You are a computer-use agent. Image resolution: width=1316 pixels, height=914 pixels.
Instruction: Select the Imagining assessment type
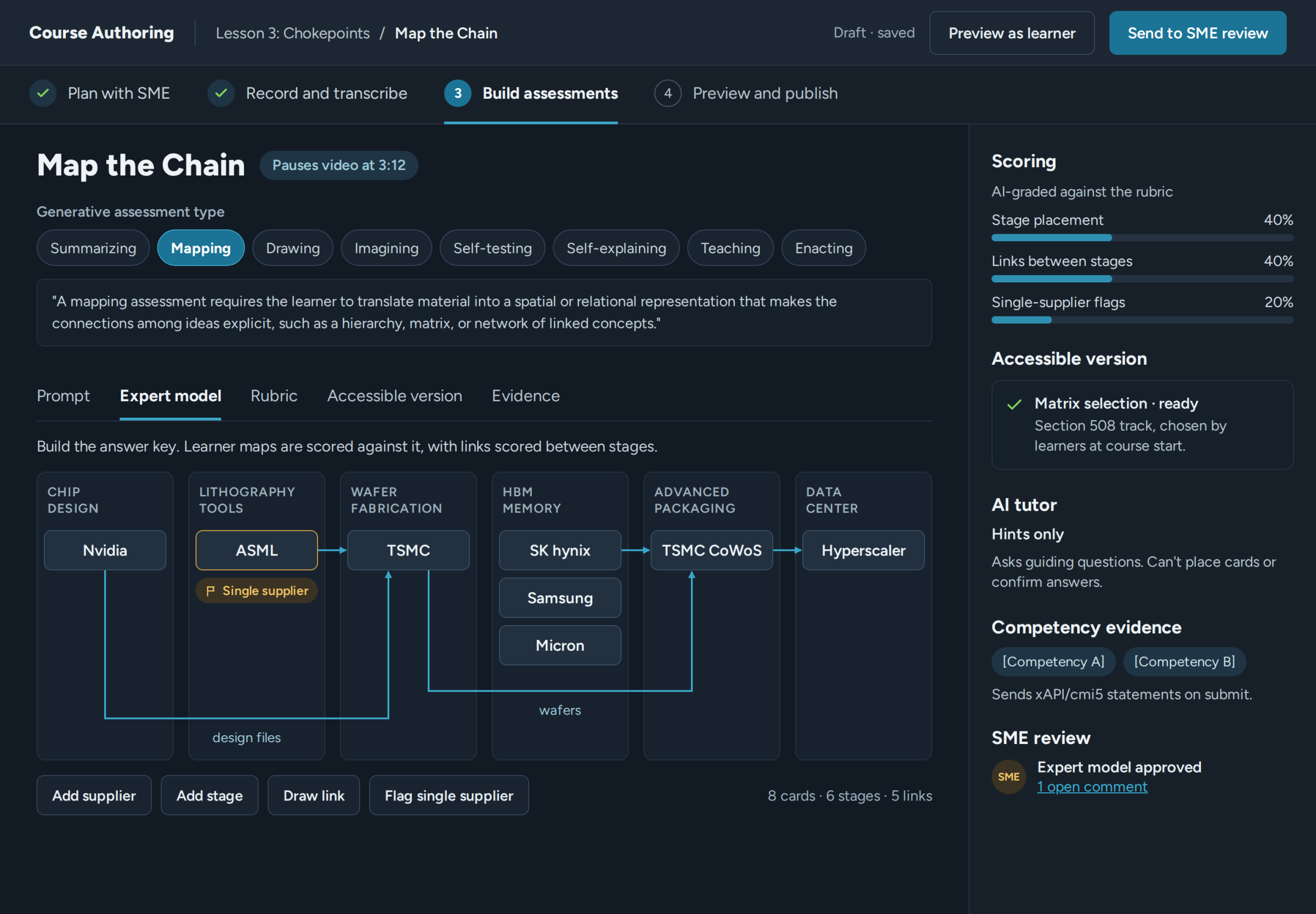pyautogui.click(x=387, y=248)
